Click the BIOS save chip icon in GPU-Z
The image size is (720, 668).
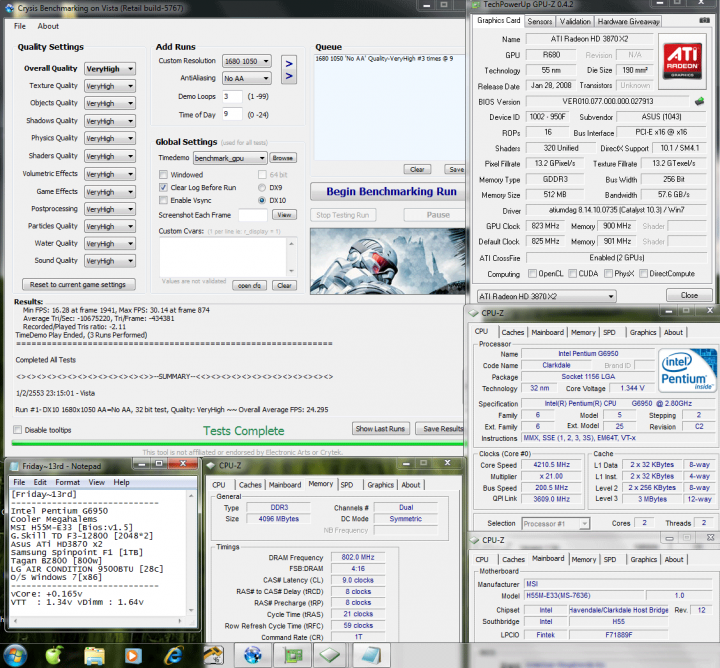pyautogui.click(x=699, y=101)
